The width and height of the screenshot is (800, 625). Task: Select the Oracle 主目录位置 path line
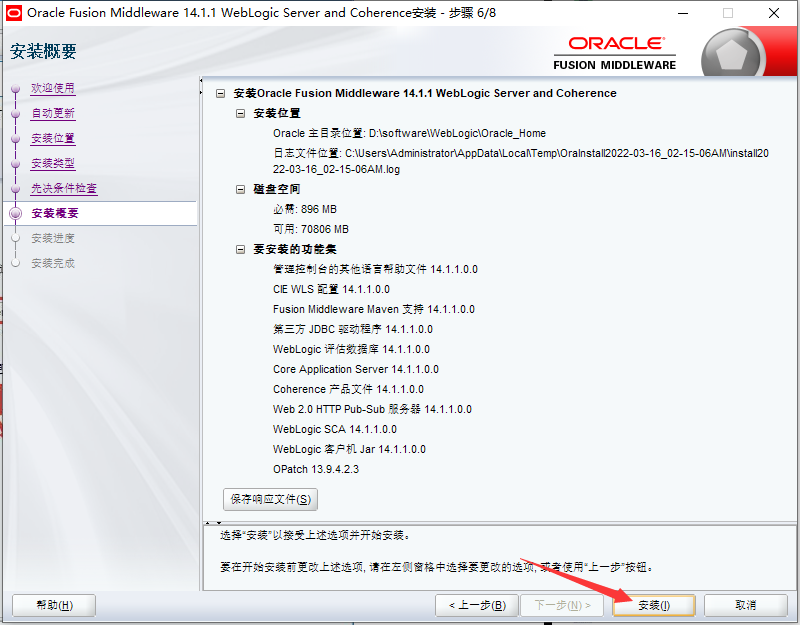point(409,134)
